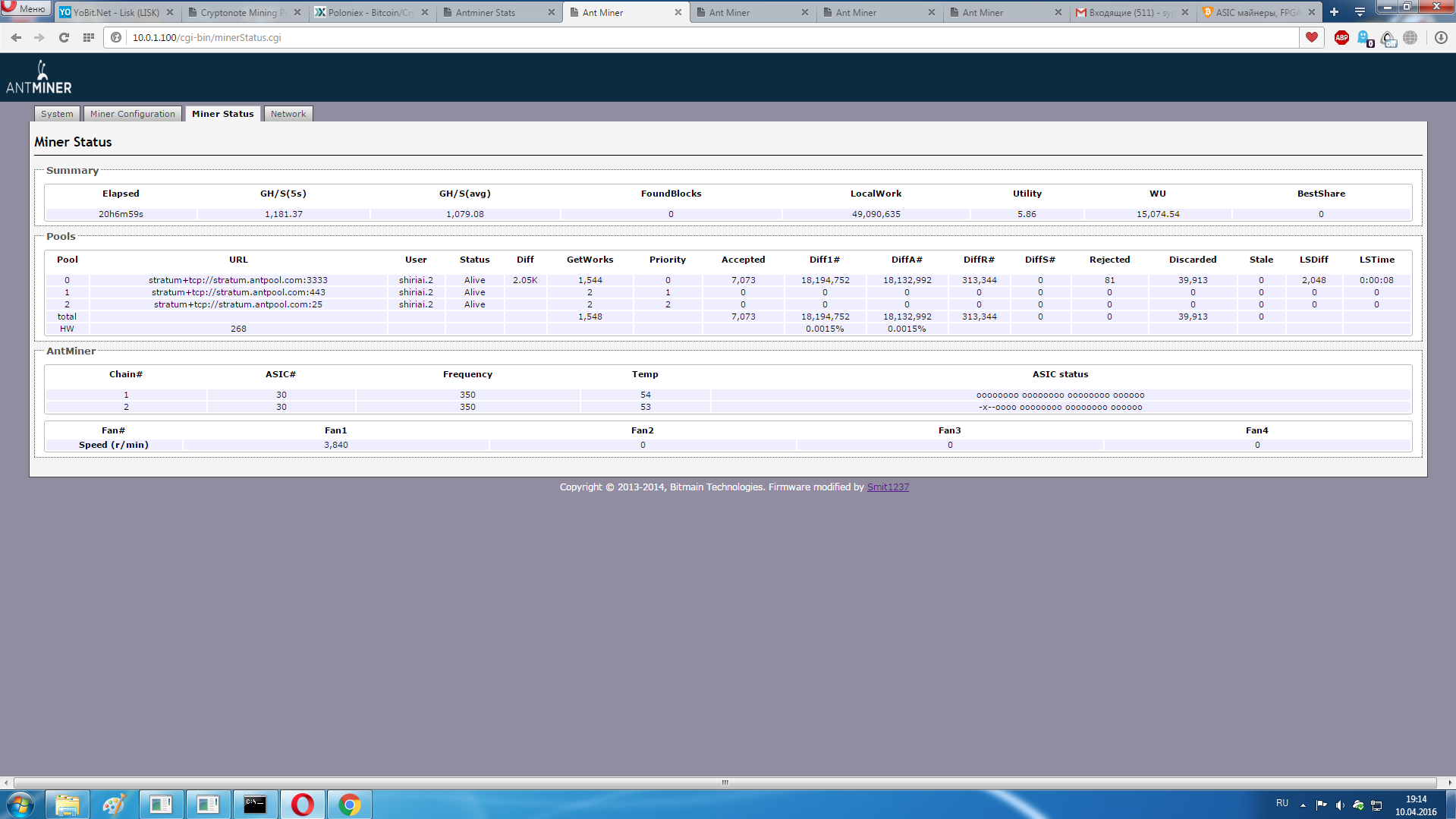Click the horizontal scrollbar right arrow

pos(1449,783)
